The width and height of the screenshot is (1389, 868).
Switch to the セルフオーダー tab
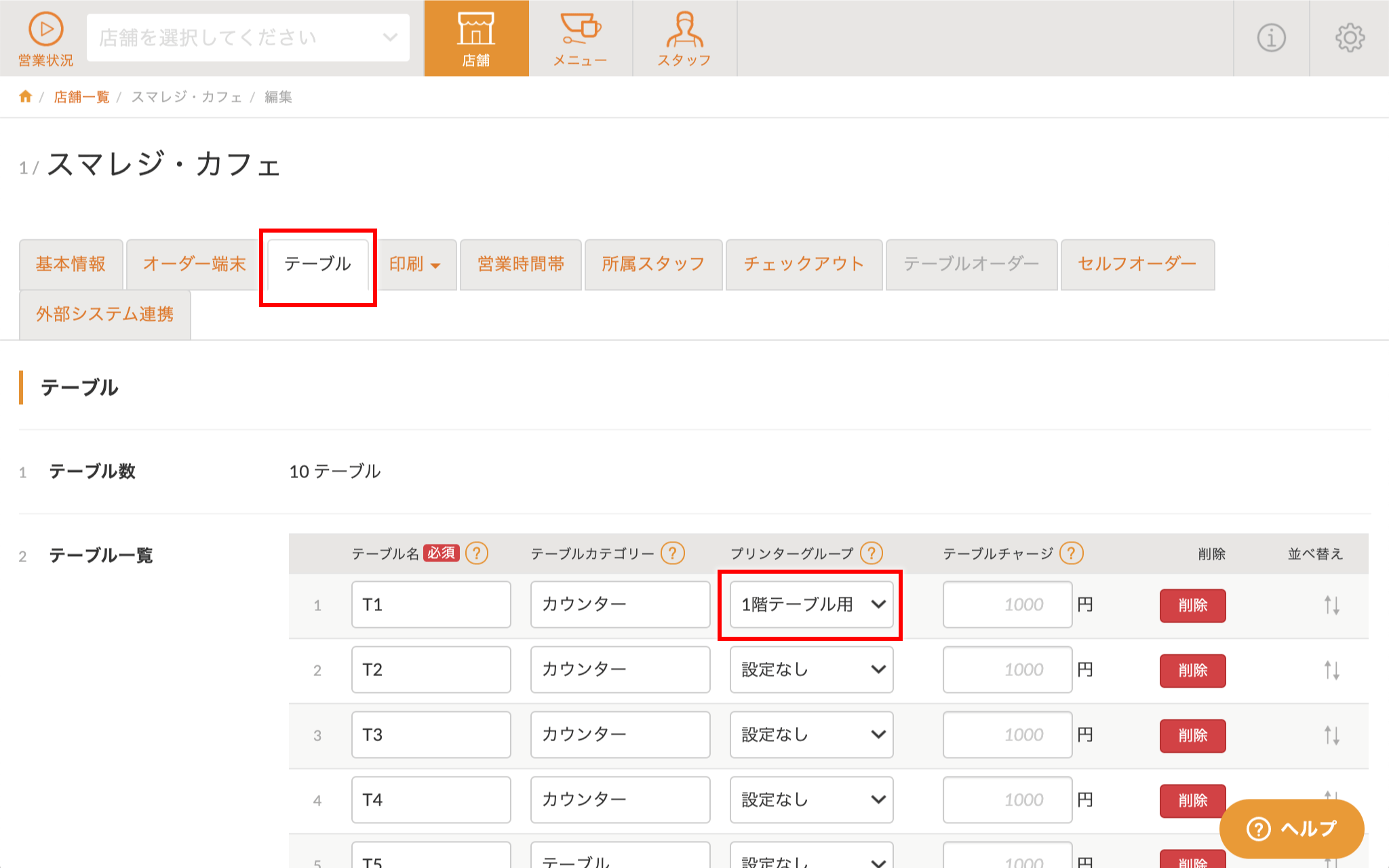(x=1137, y=264)
